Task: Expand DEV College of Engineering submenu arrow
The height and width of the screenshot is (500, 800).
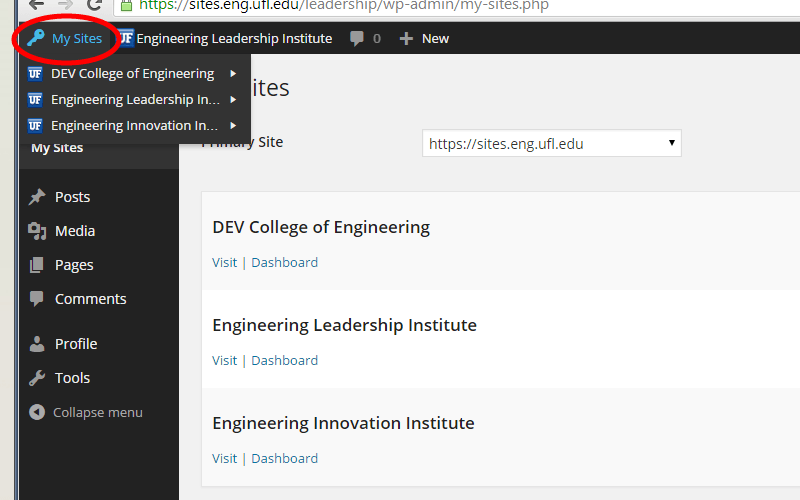Action: pos(233,73)
